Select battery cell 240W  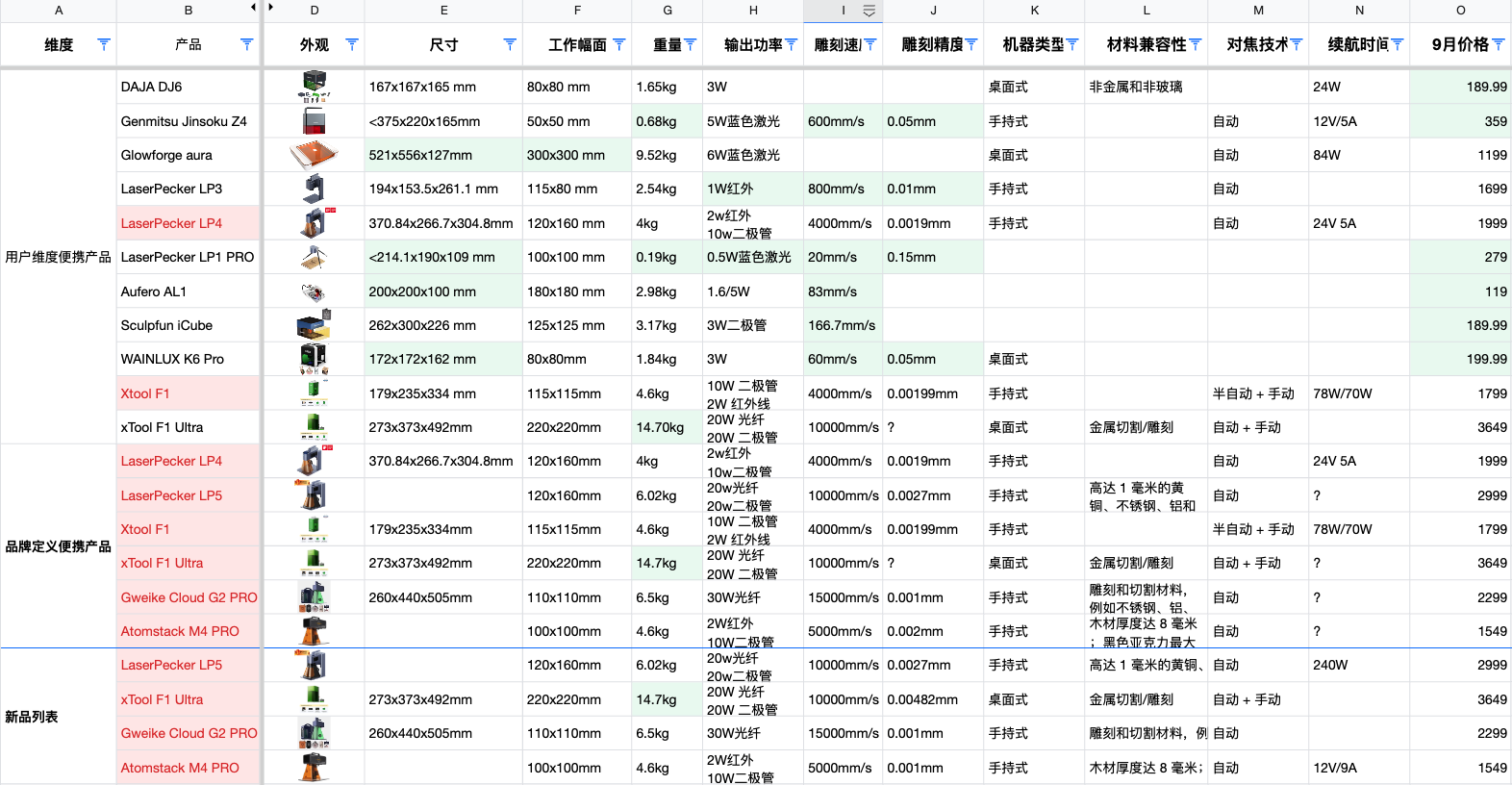1359,665
